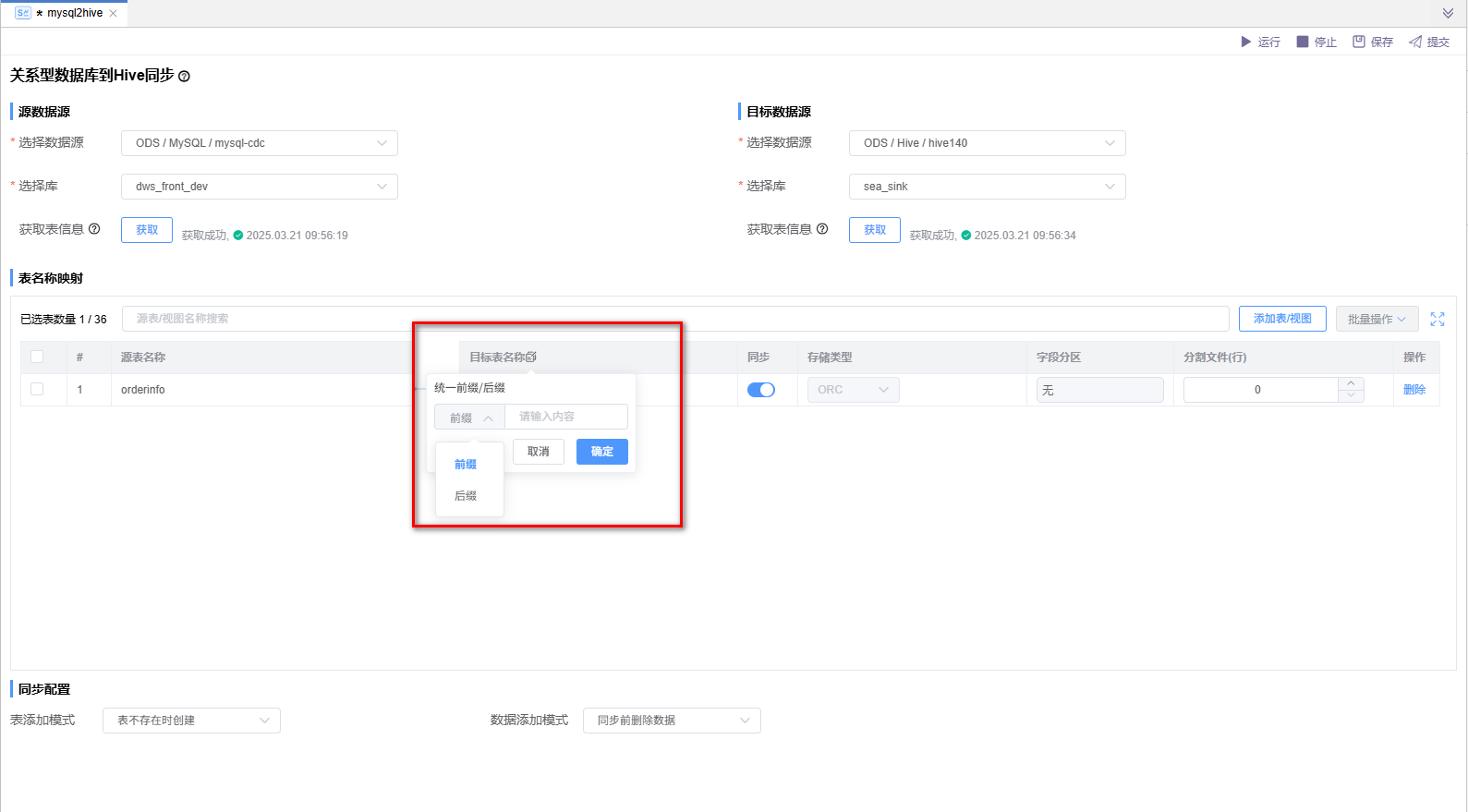The width and height of the screenshot is (1468, 812).
Task: Check the orderinfo row checkbox
Action: tap(37, 389)
